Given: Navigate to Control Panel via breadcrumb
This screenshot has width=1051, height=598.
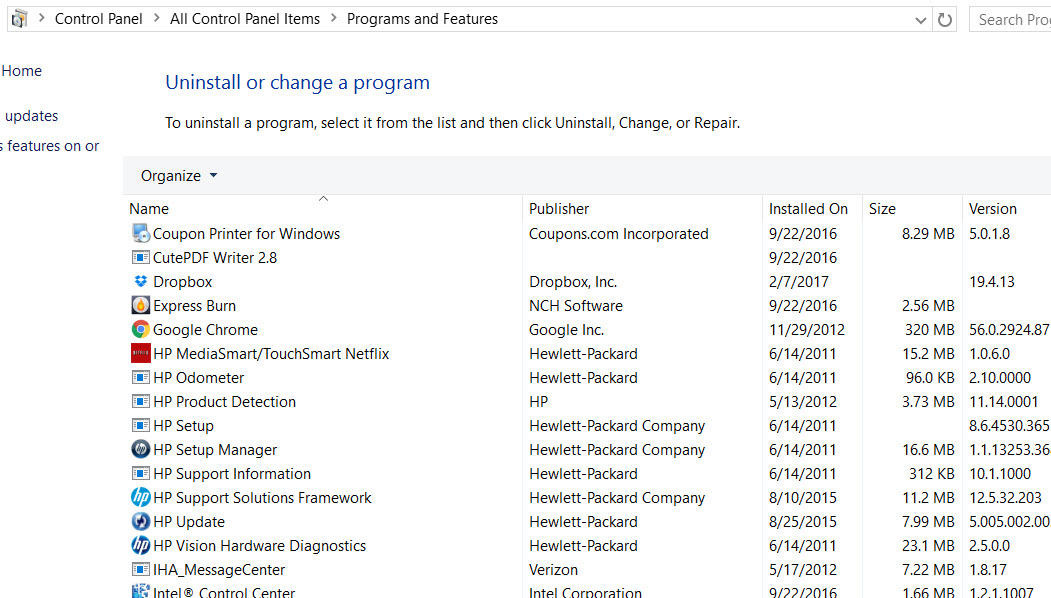Looking at the screenshot, I should pyautogui.click(x=98, y=18).
